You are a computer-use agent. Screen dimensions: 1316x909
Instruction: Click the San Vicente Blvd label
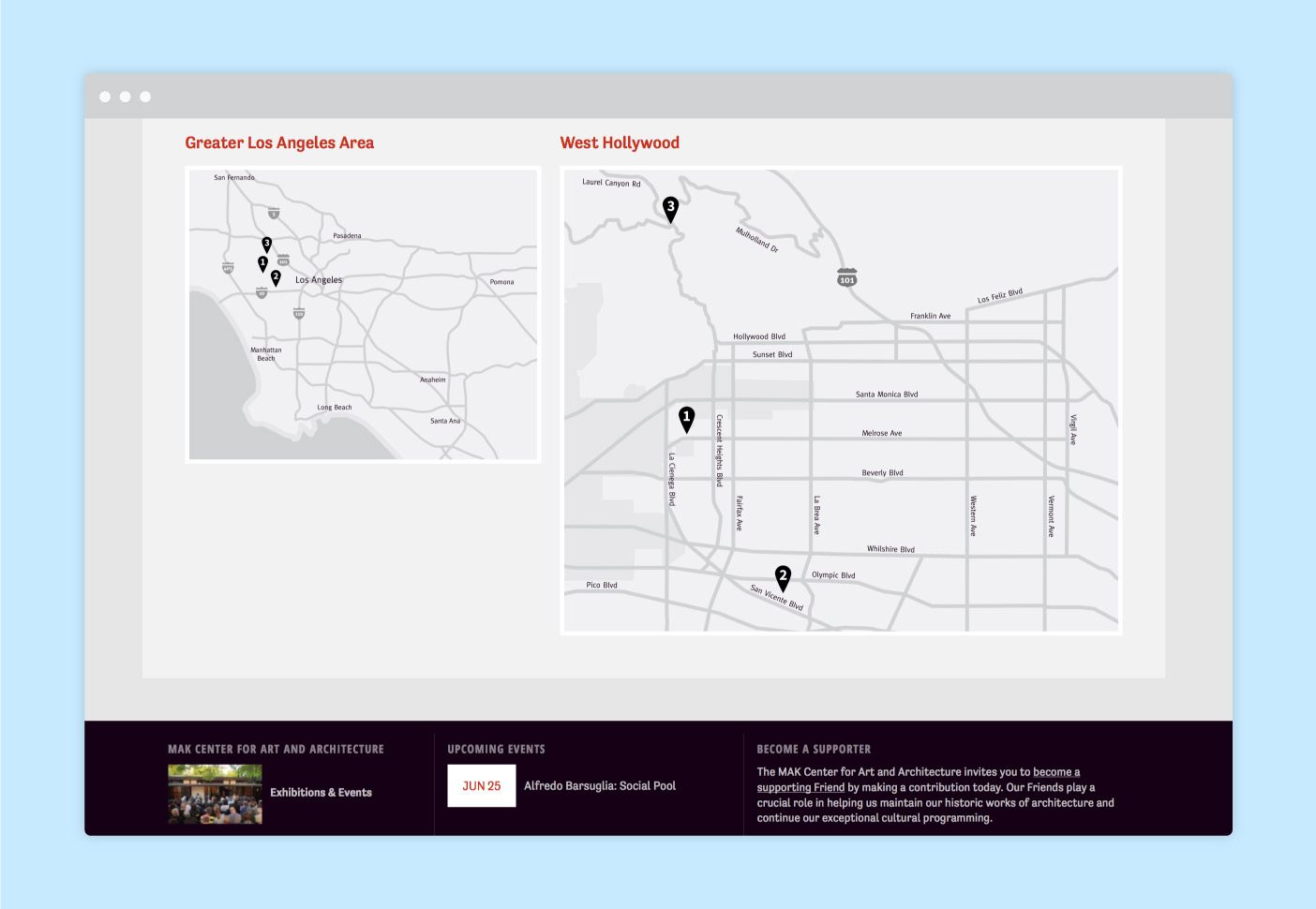[777, 597]
